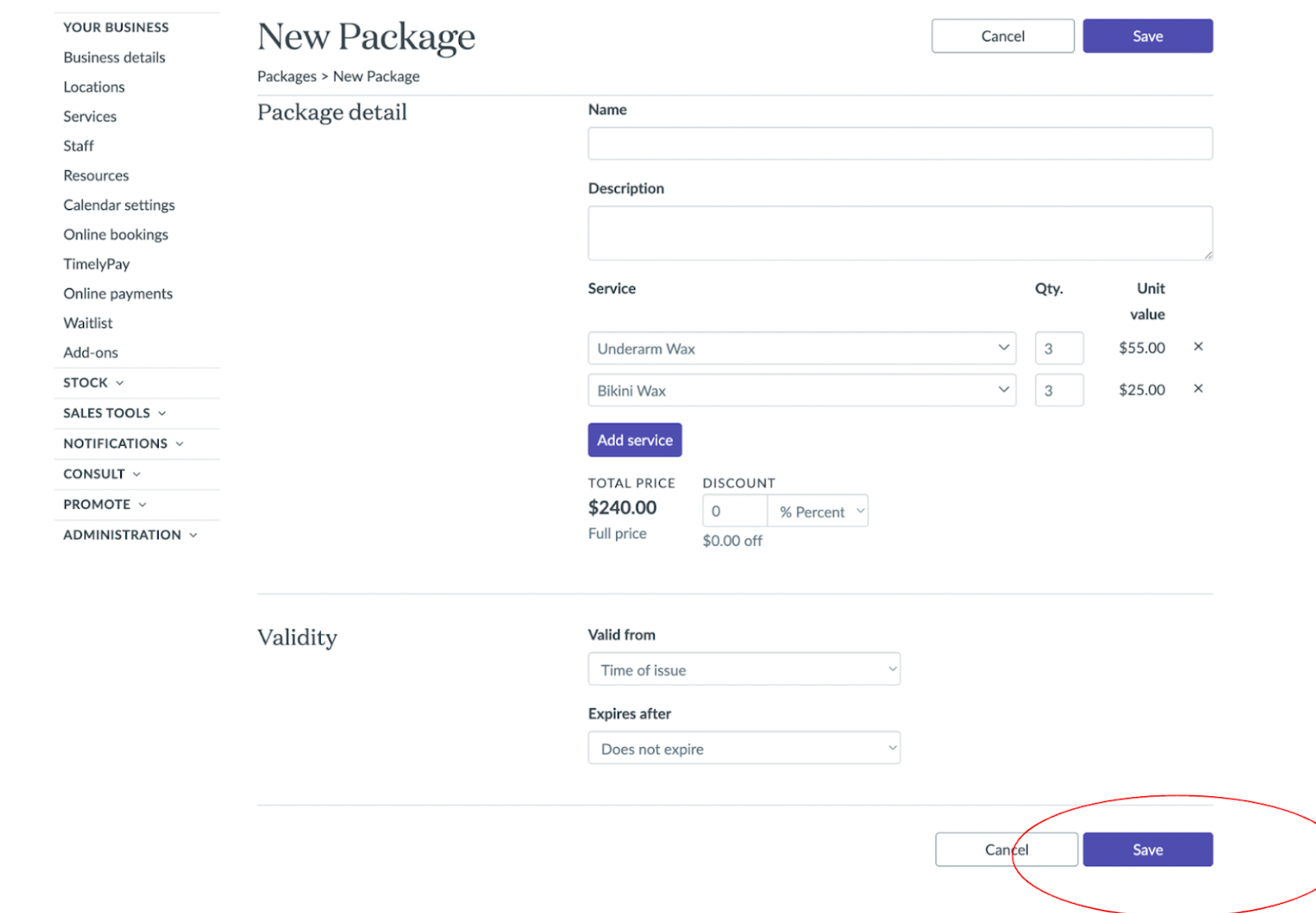The image size is (1316, 913).
Task: Click the Add service button
Action: pos(634,440)
